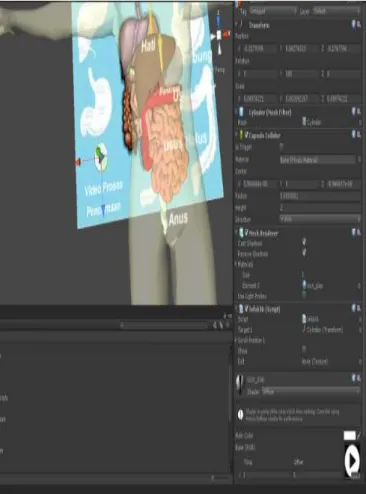
Task: Click the Materials Size field
Action: coord(331,274)
